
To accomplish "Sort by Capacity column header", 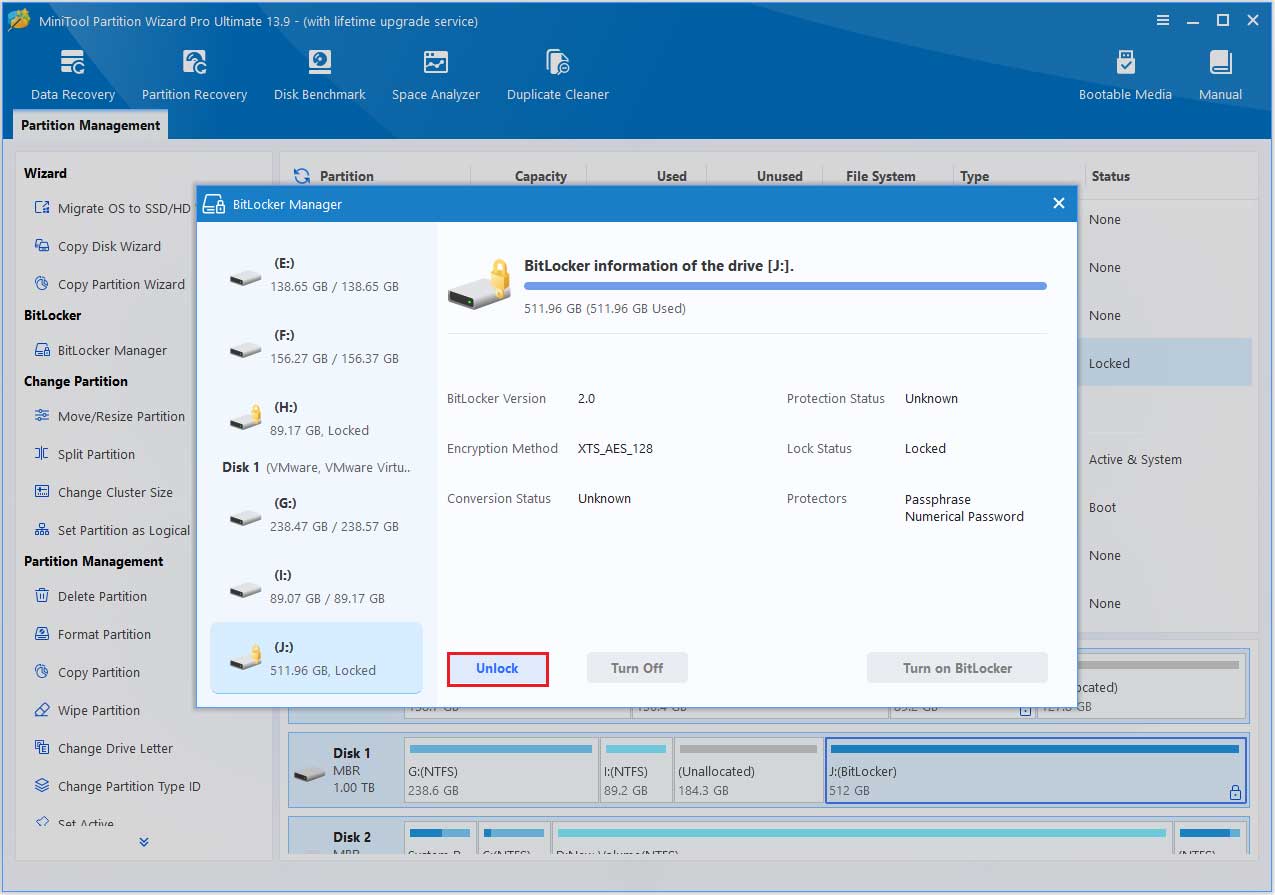I will click(x=541, y=176).
